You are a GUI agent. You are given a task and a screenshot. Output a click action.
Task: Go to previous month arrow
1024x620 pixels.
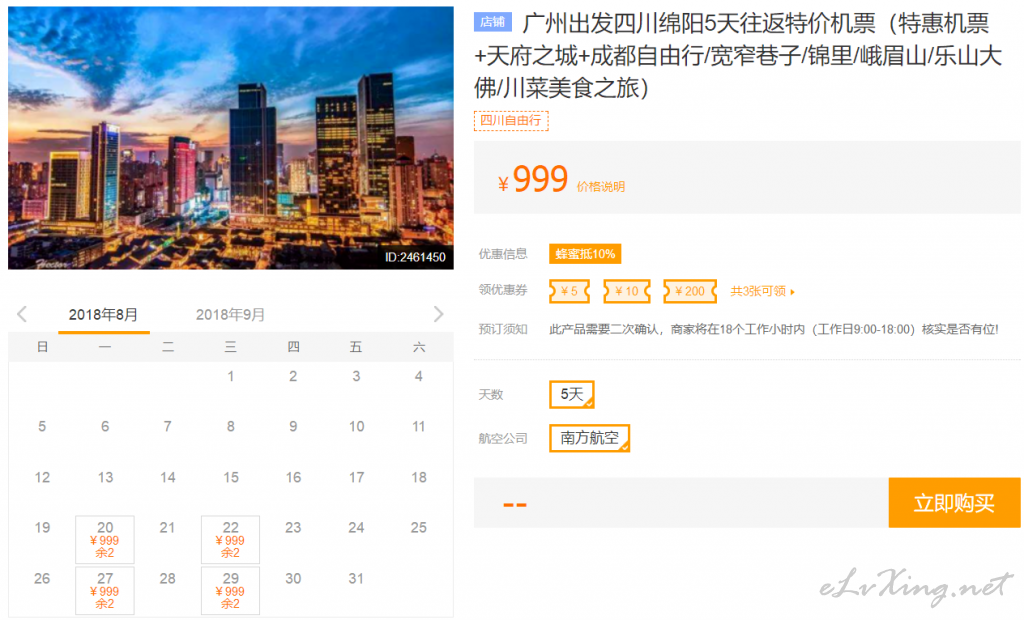pos(22,314)
